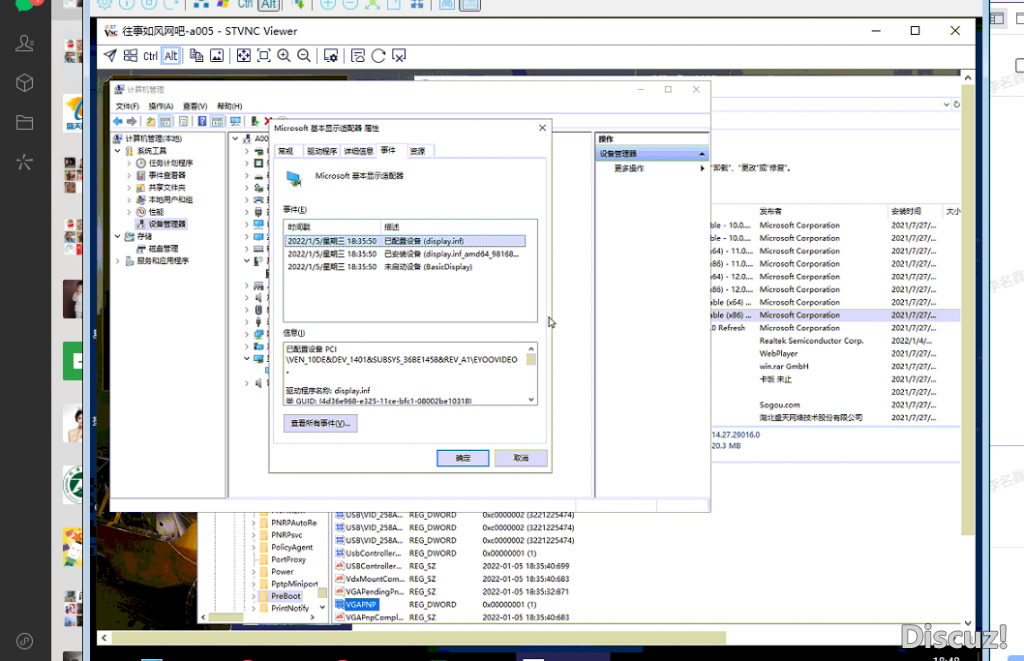The height and width of the screenshot is (661, 1024).
Task: Switch to the 驱动程序 tab
Action: pos(322,151)
